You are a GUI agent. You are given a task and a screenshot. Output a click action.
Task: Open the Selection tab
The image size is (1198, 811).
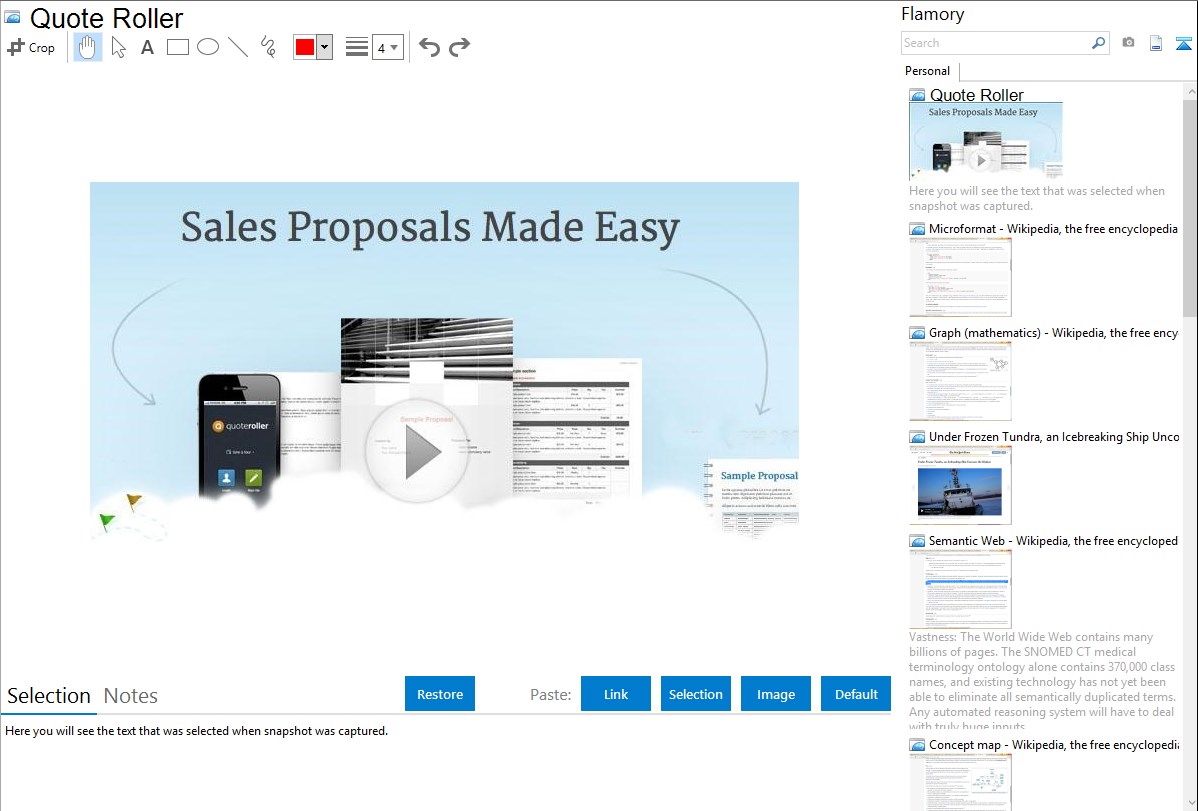(x=49, y=696)
